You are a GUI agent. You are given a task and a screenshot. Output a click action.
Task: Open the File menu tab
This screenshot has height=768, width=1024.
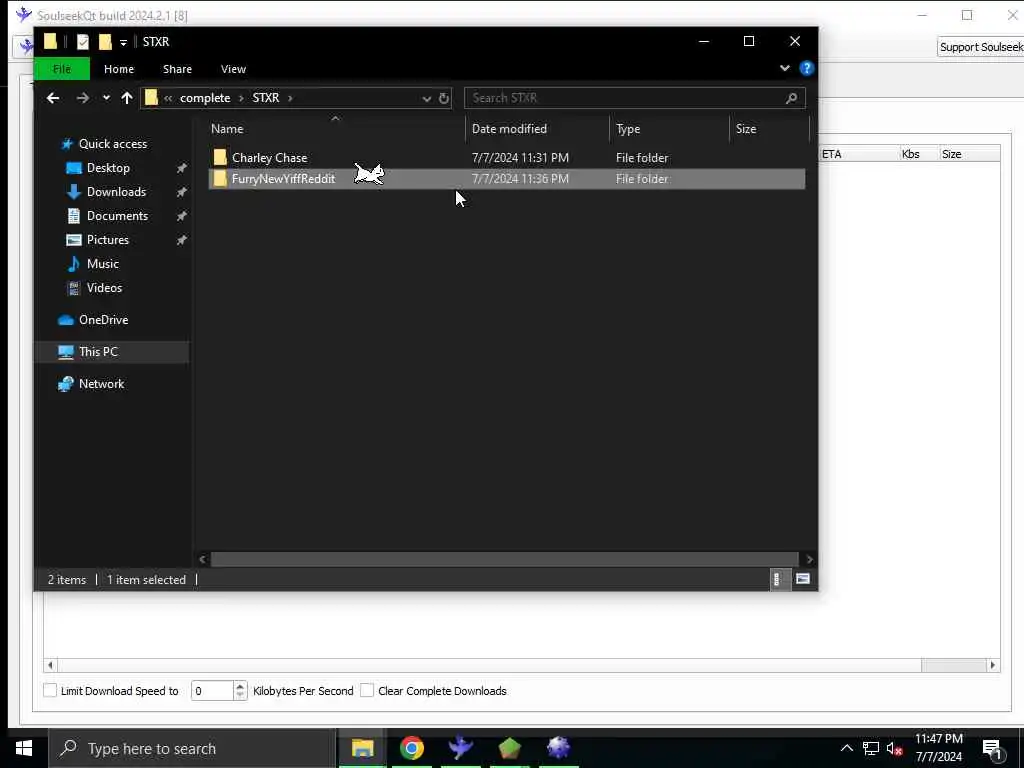(x=62, y=69)
